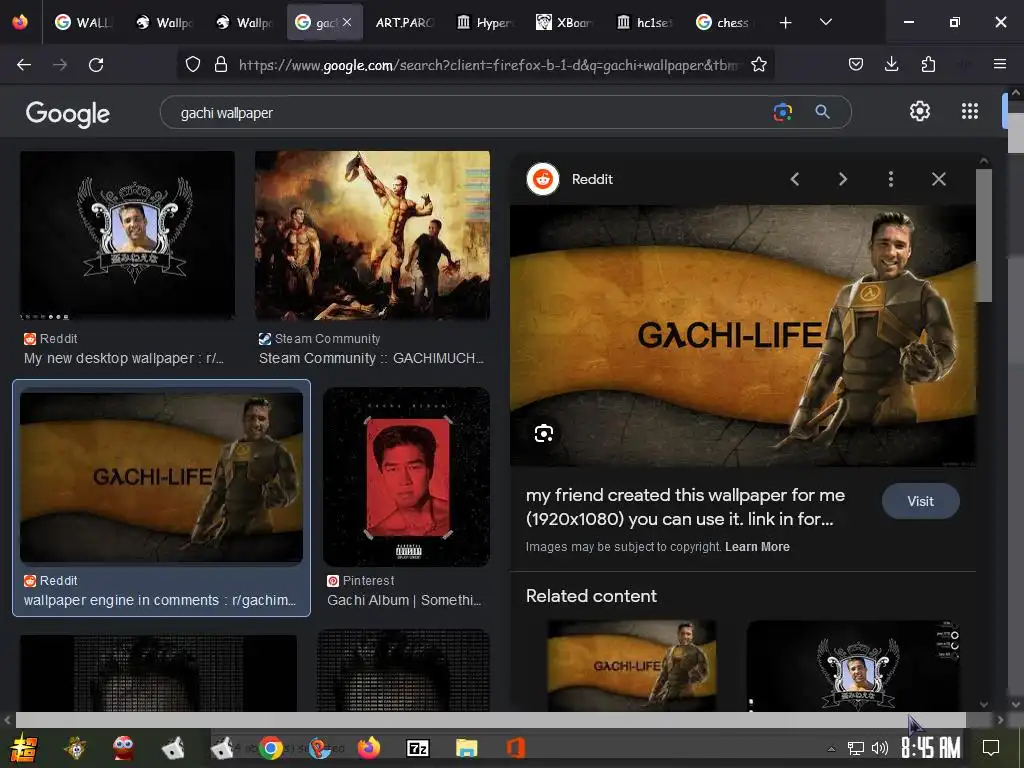The height and width of the screenshot is (768, 1024).
Task: Open 'my friend created this wallpaper' title link
Action: tap(685, 507)
